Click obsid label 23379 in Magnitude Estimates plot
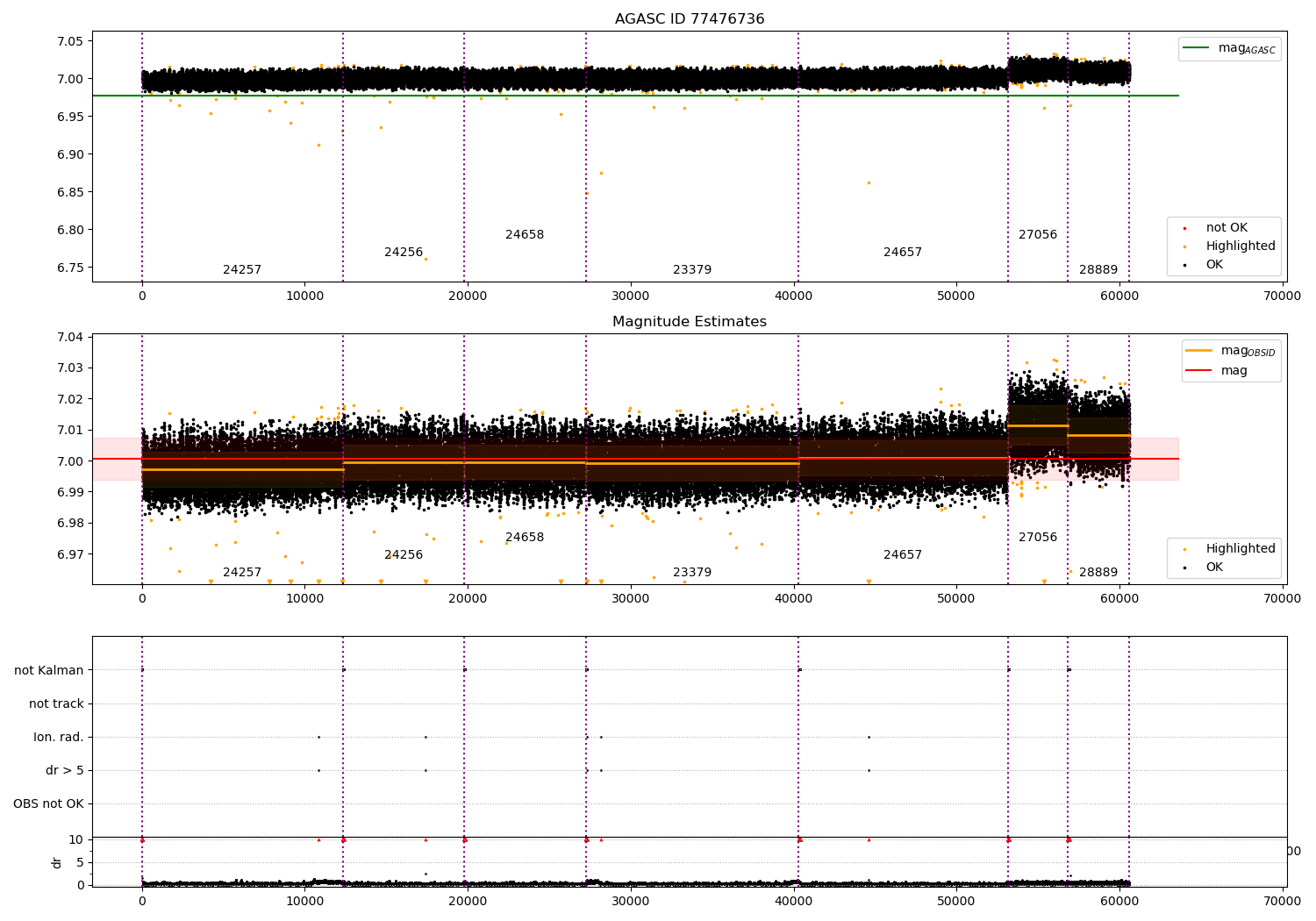 click(x=692, y=573)
